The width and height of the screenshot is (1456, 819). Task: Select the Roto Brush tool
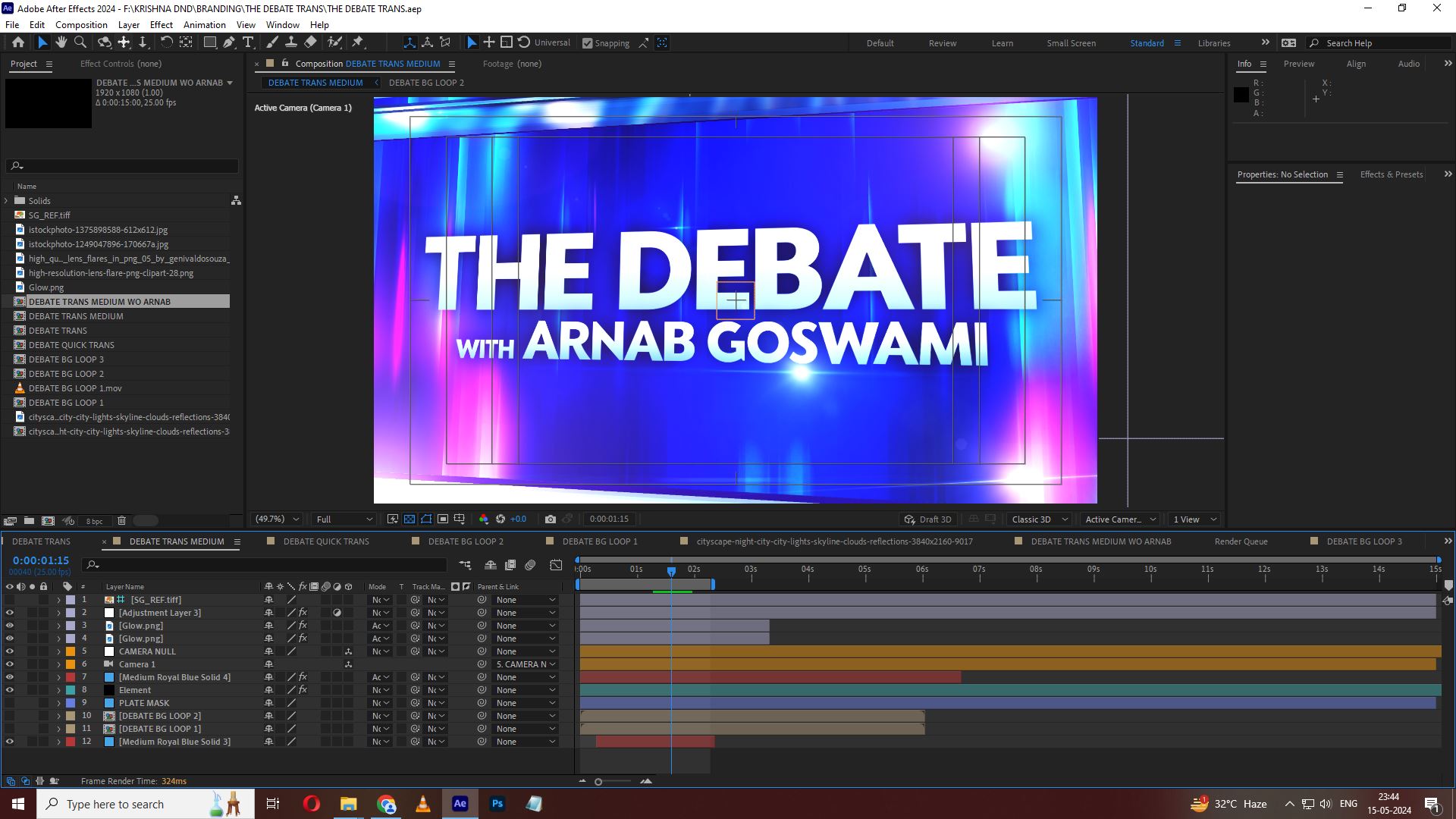coord(334,42)
